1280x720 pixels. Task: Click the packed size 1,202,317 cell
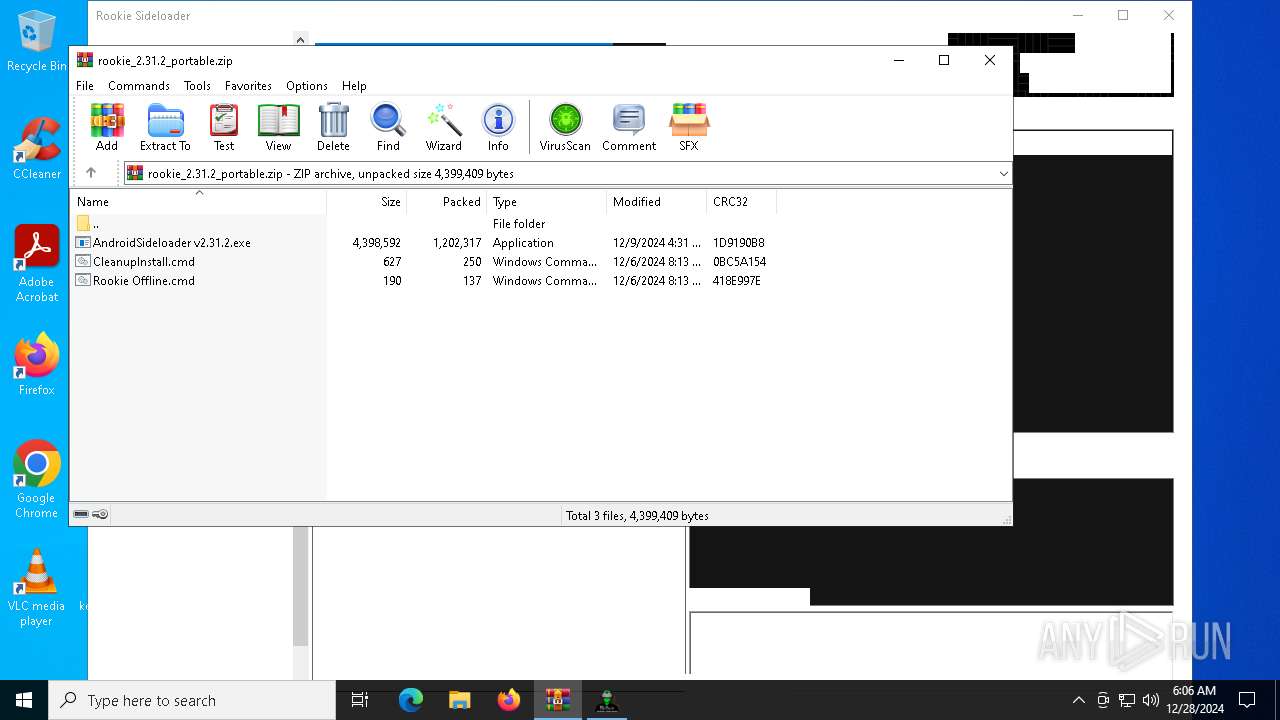pos(457,243)
